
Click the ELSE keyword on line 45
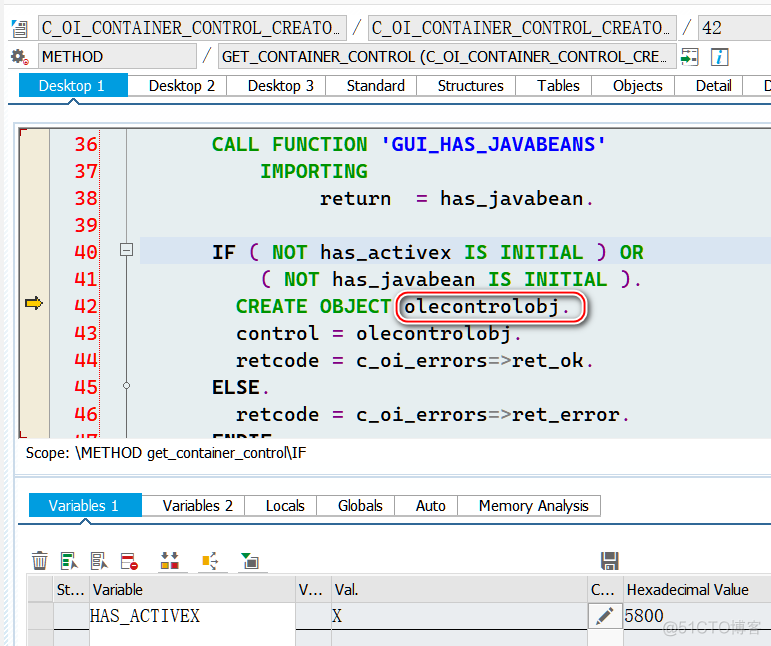coord(236,388)
